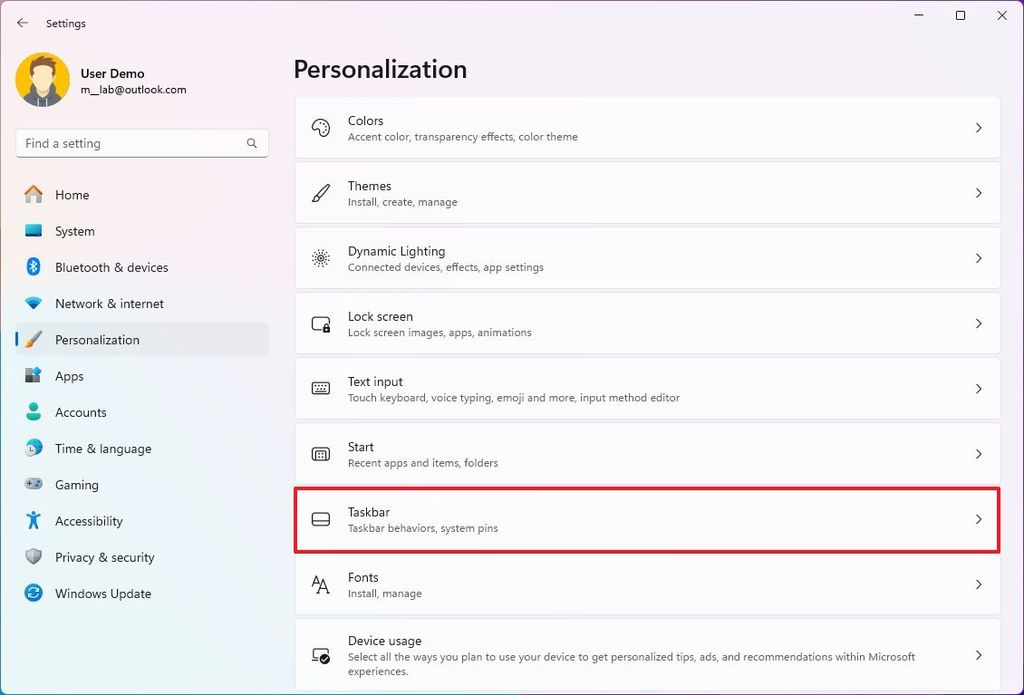
Task: Click the Start settings icon
Action: coord(320,454)
